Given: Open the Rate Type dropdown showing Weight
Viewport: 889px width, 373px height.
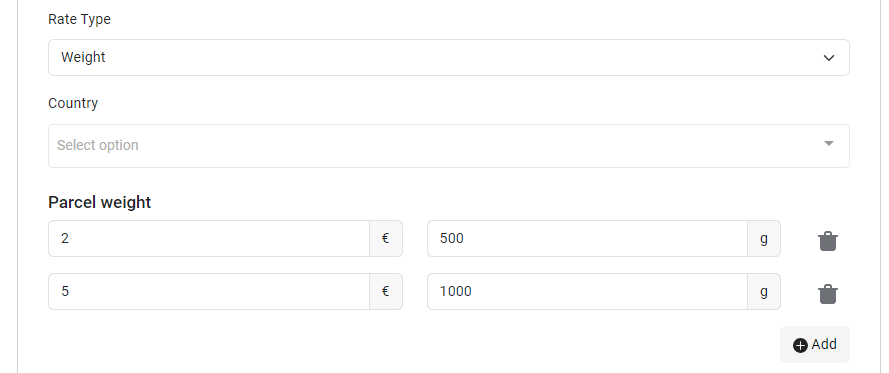Looking at the screenshot, I should (x=448, y=57).
